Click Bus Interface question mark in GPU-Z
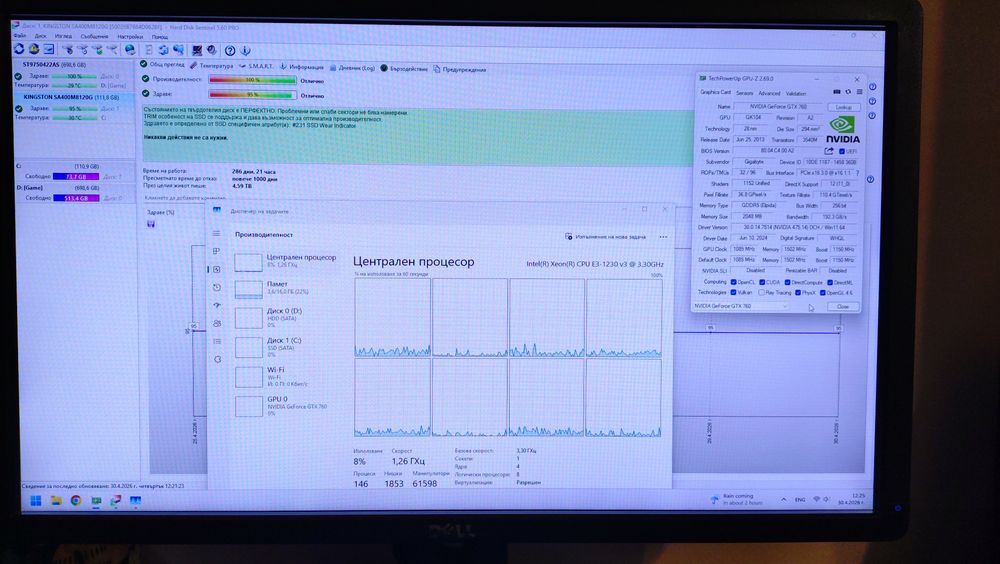The height and width of the screenshot is (564, 1000). click(857, 173)
